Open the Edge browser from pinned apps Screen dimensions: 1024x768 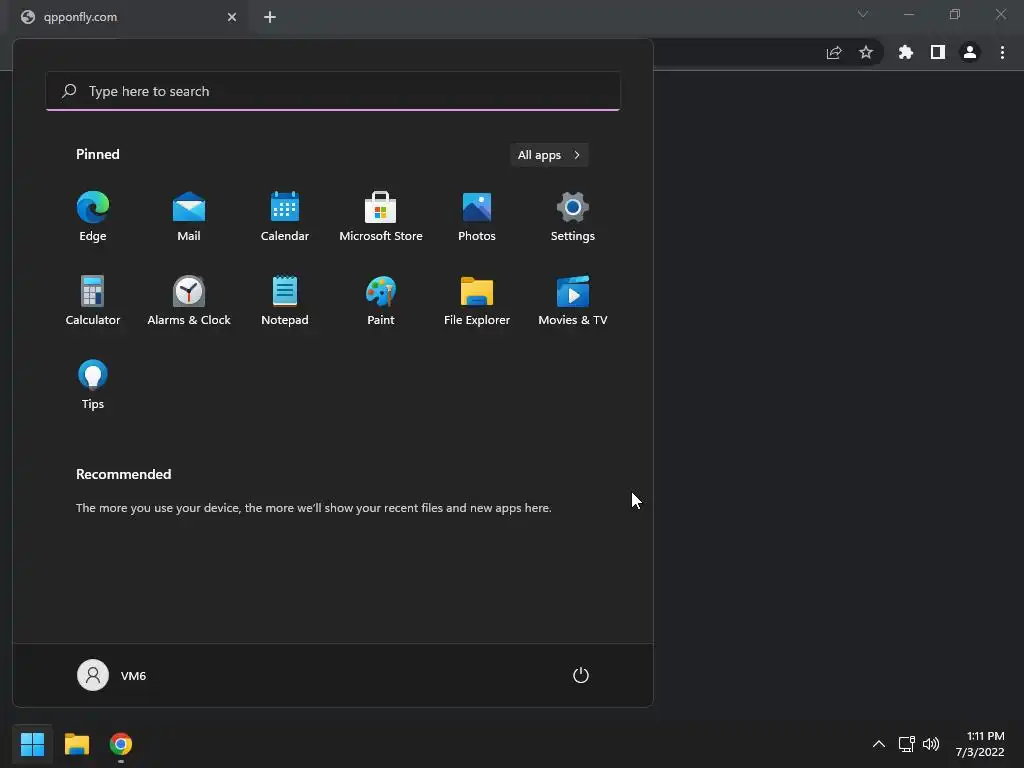(93, 217)
